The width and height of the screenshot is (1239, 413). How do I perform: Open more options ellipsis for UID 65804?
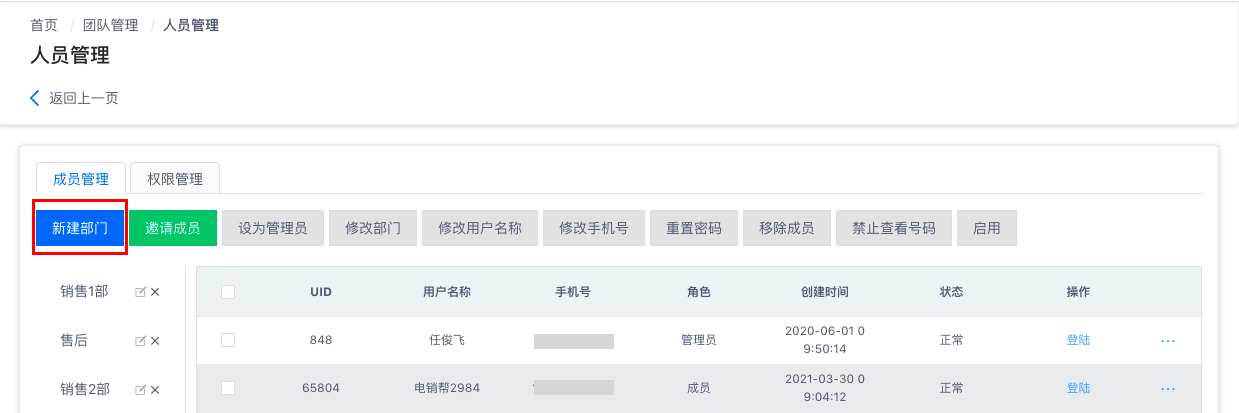(1167, 389)
